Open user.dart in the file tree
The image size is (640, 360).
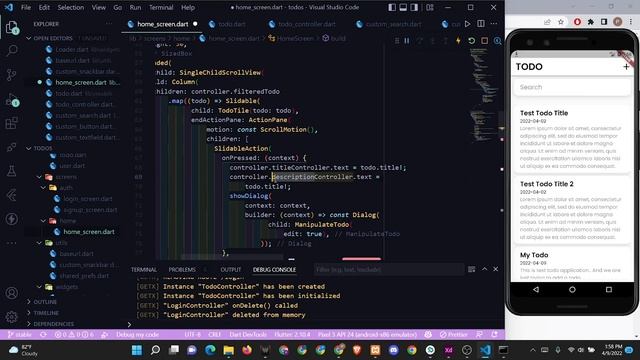pyautogui.click(x=72, y=166)
